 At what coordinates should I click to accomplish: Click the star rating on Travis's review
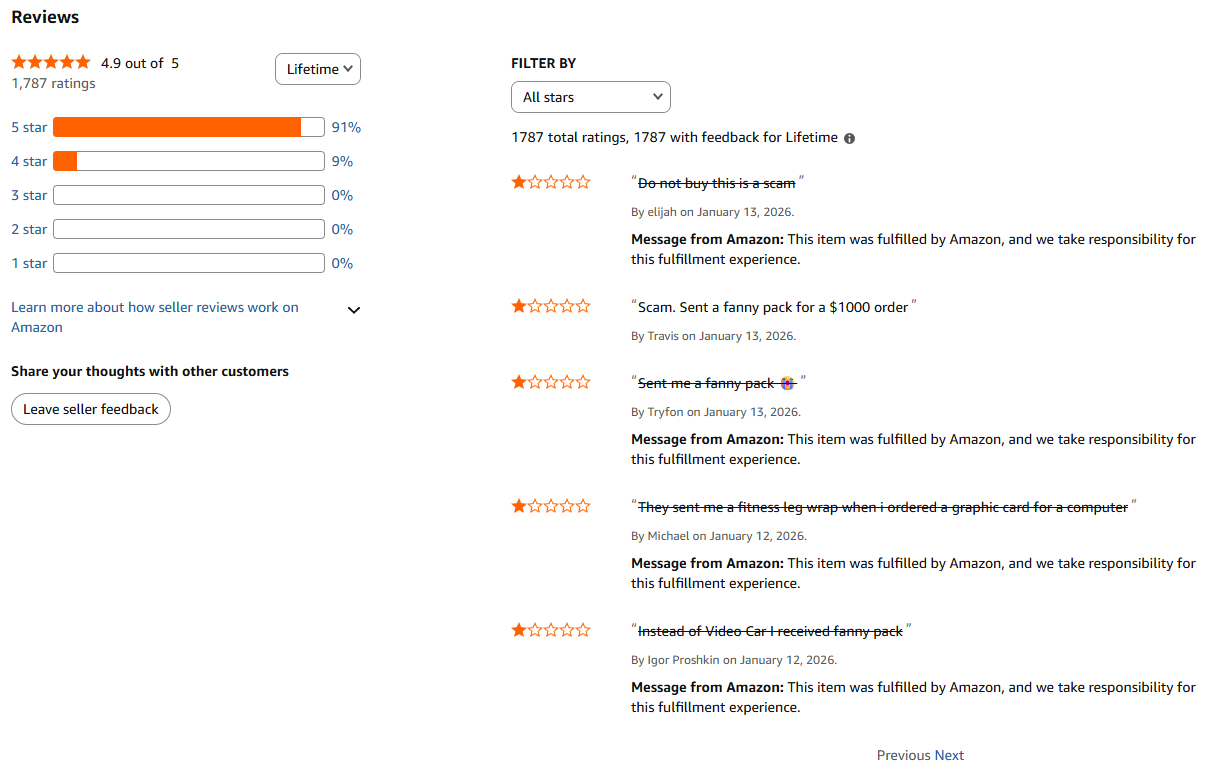pos(551,307)
